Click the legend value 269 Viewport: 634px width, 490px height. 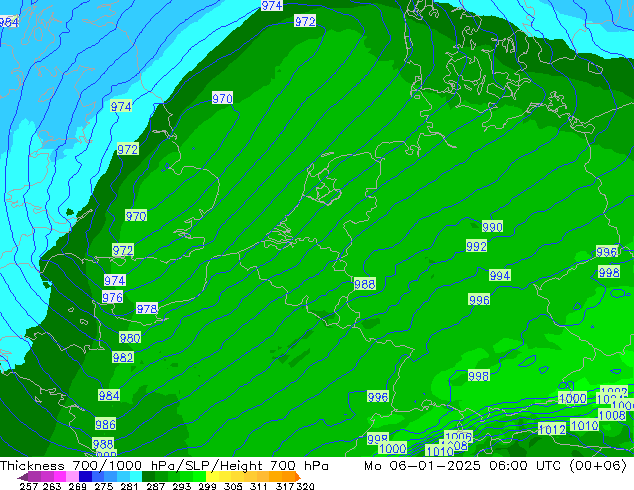point(77,486)
